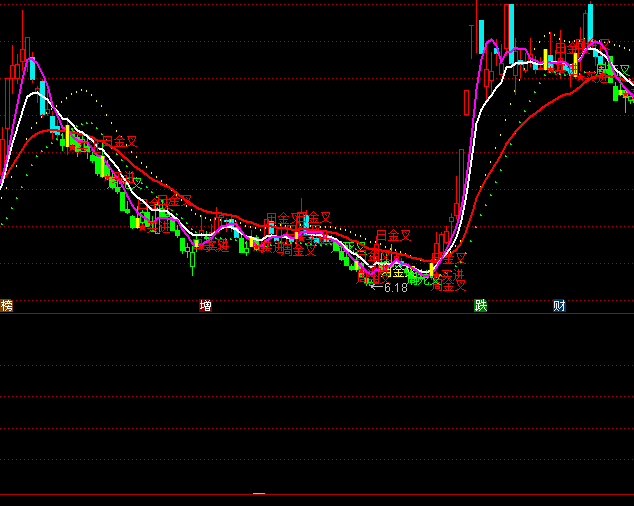634x506 pixels.
Task: Click the green 跌 marker
Action: (481, 306)
